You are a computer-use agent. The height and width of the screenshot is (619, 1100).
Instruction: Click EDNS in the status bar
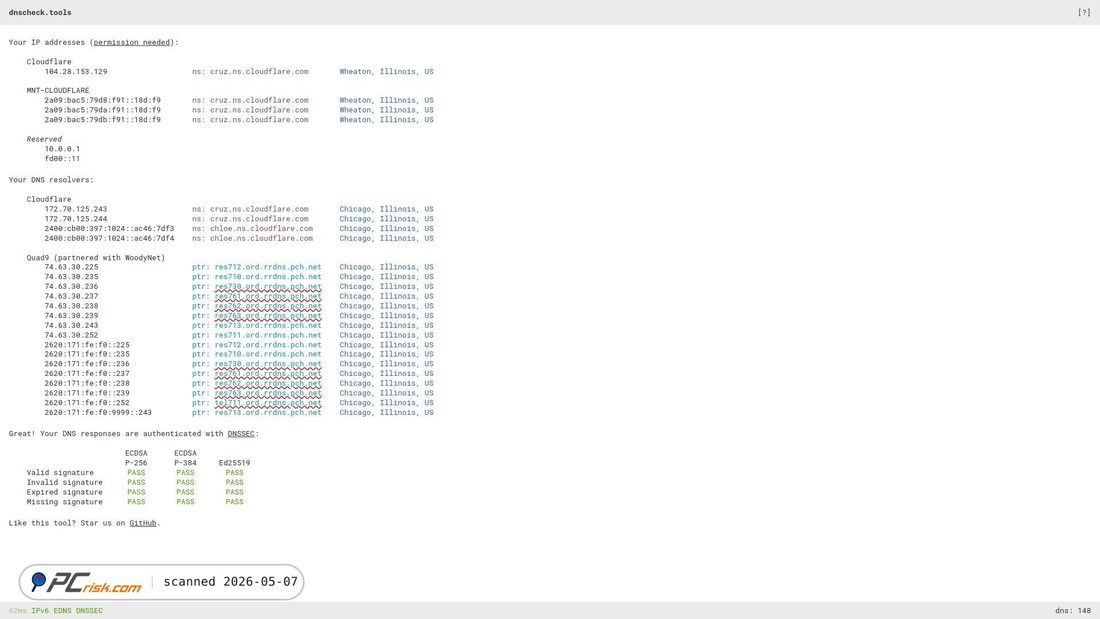[x=62, y=611]
